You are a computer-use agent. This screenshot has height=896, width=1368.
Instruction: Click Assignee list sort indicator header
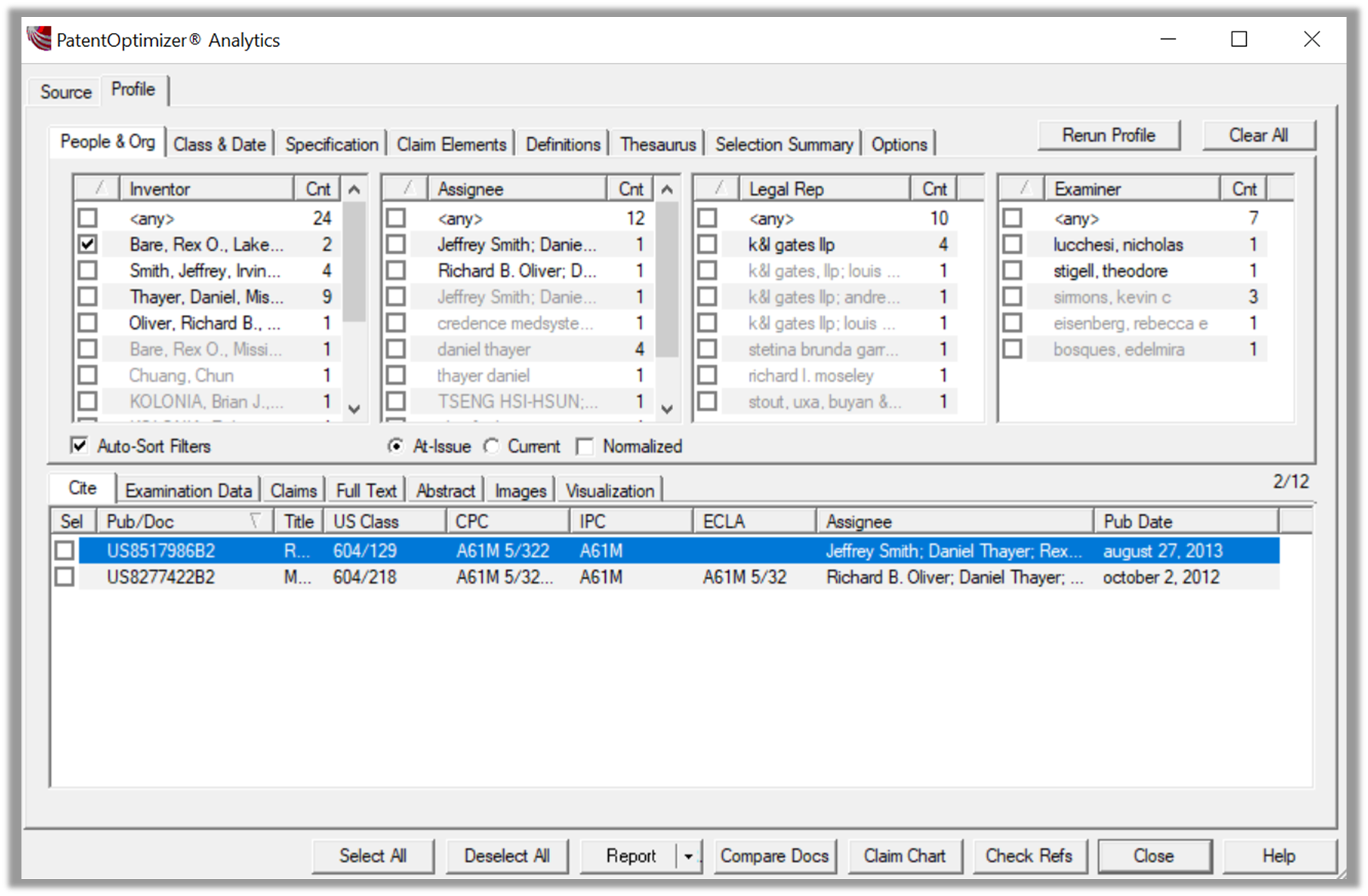406,189
